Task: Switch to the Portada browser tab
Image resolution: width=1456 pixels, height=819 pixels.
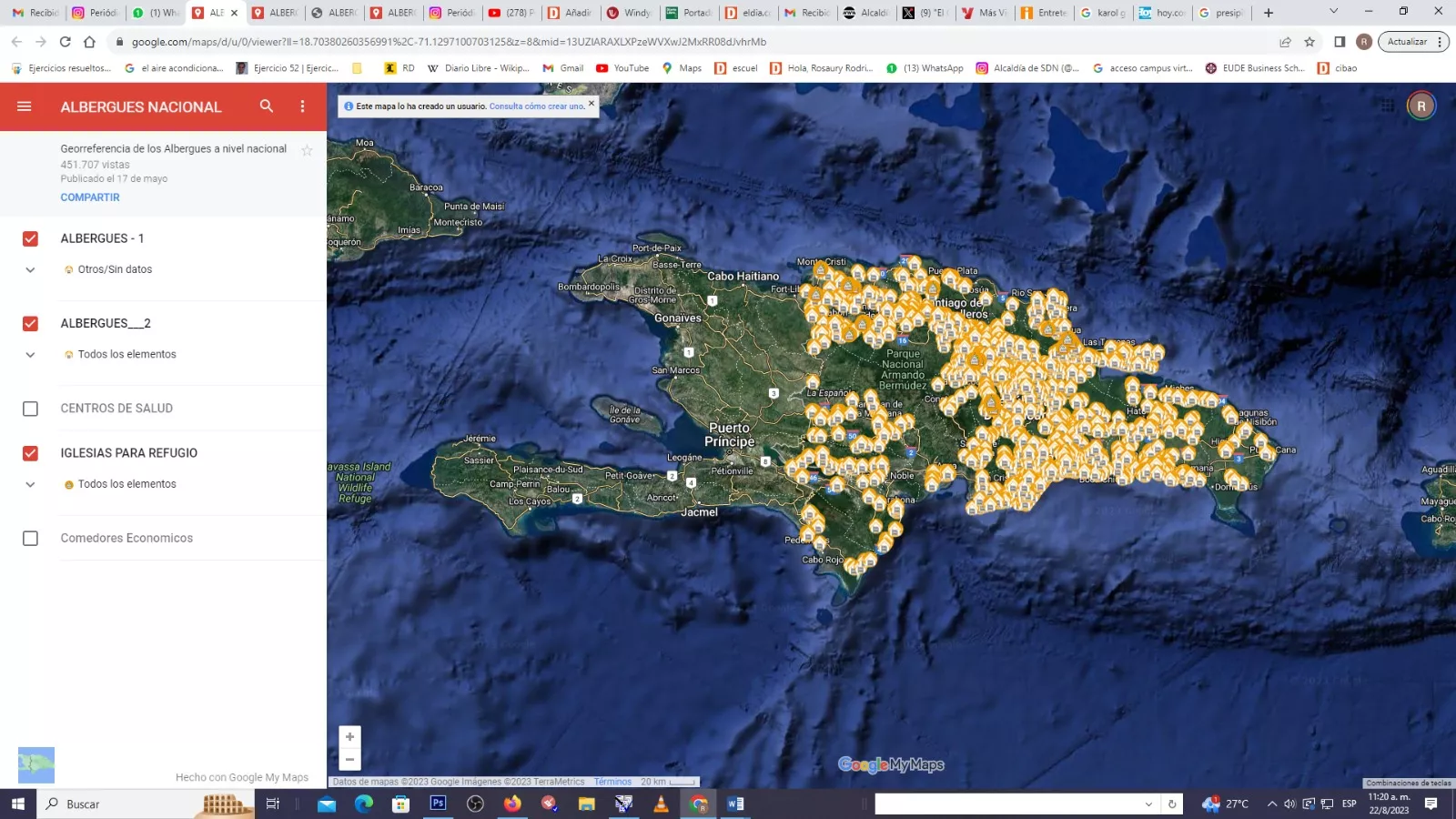Action: coord(689,13)
